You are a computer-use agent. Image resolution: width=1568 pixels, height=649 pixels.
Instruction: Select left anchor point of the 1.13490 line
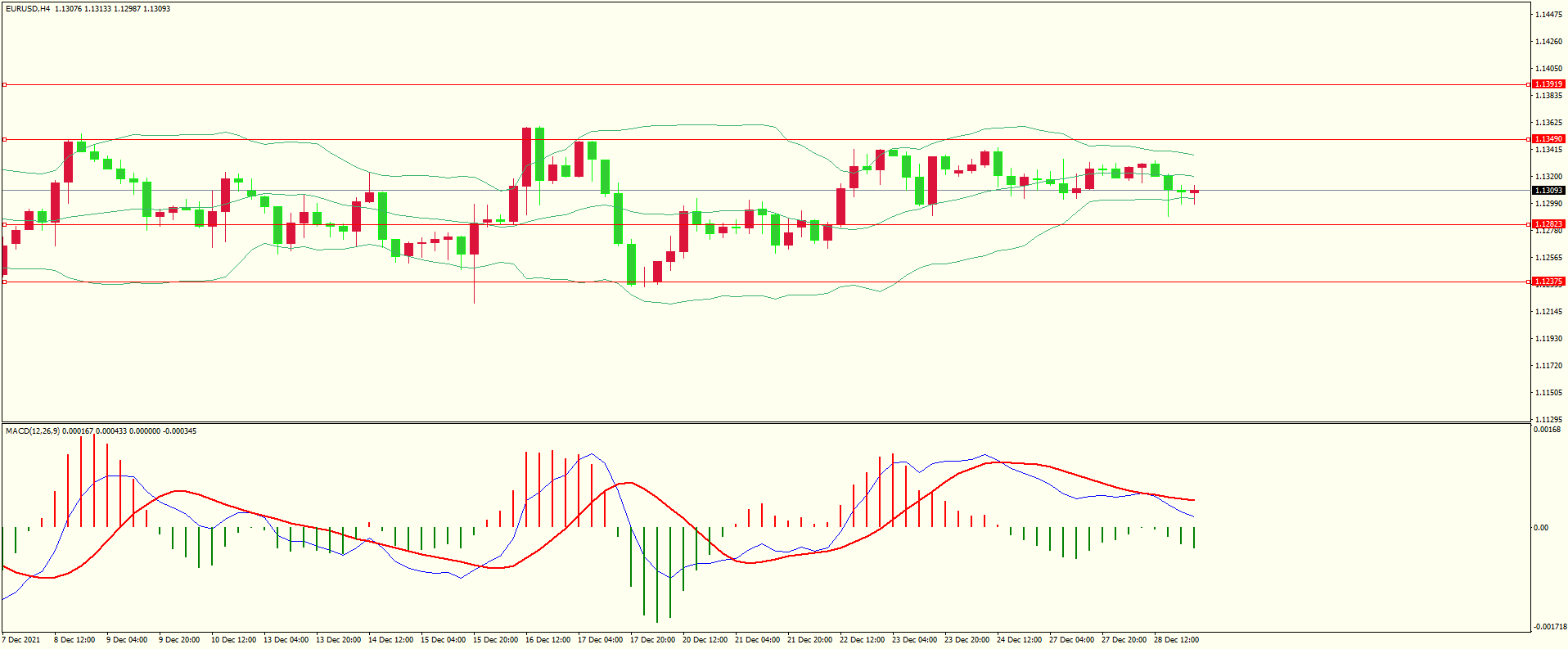pos(4,140)
